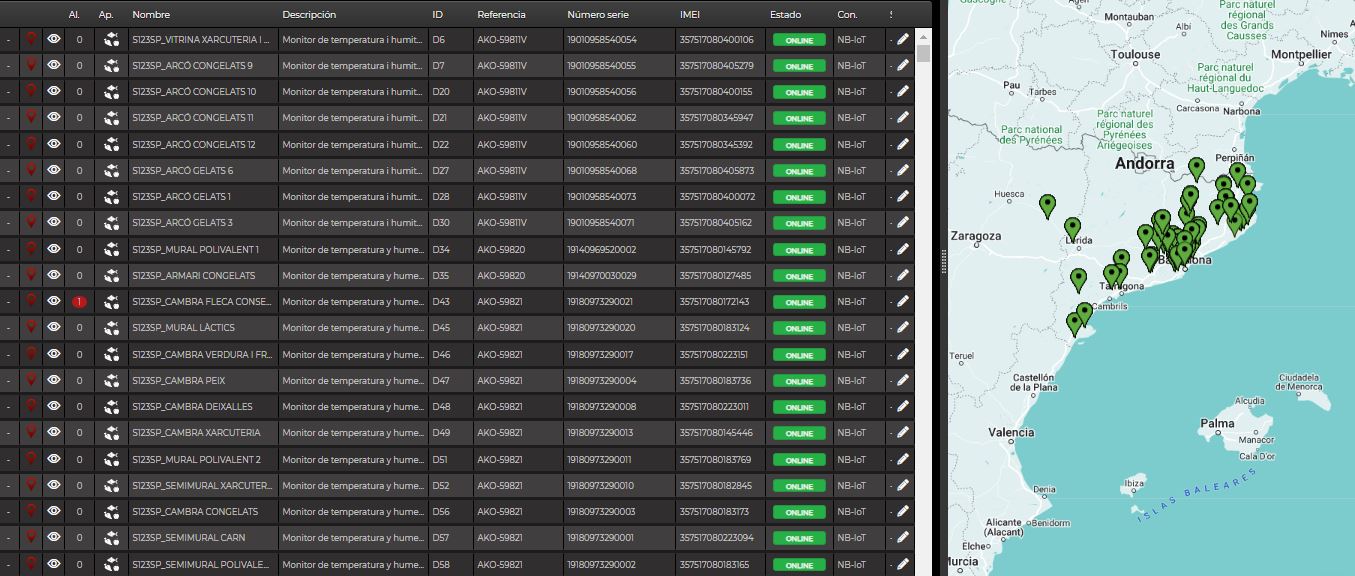Click the Ap. icon for ARCÓ GELATS 3
Screen dimensions: 1355x576
[x=111, y=223]
